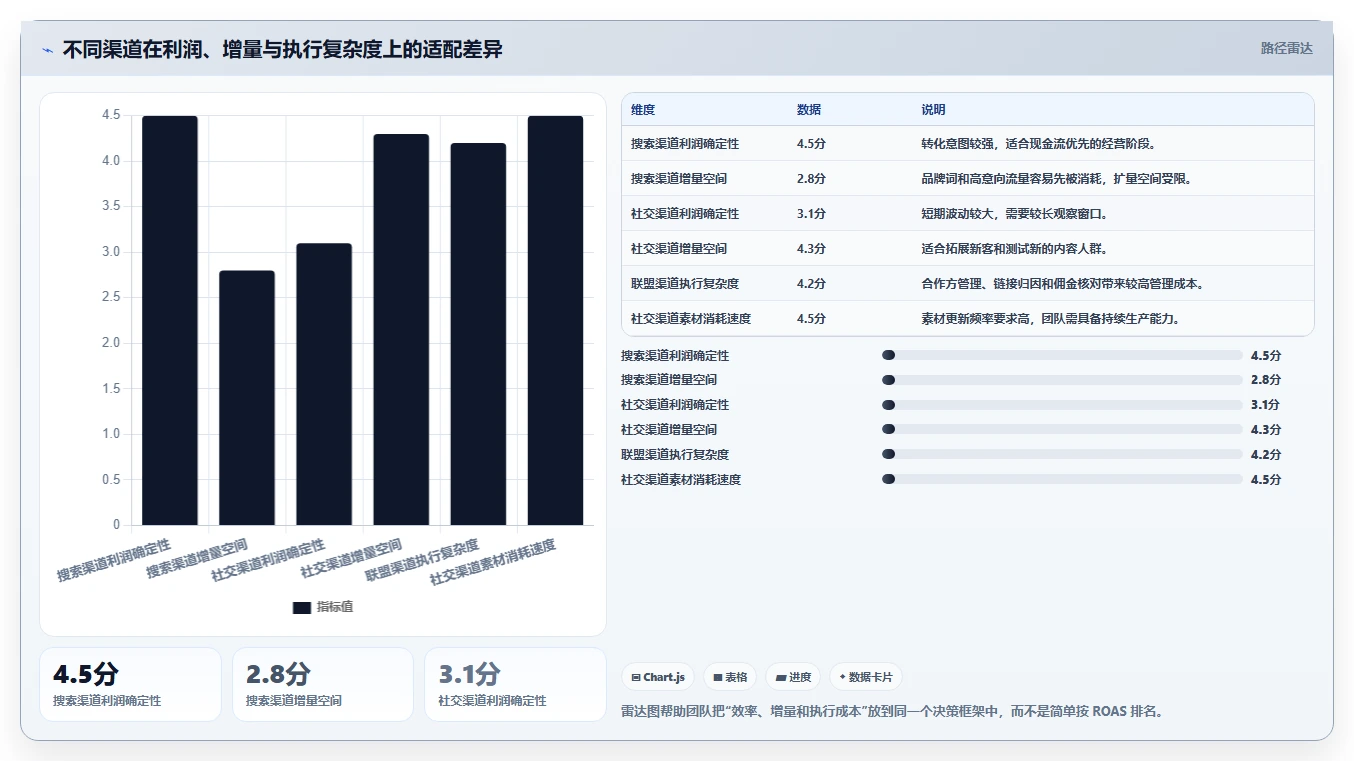
Task: Click table cell 社交渠道素材消耗速度
Action: point(691,319)
